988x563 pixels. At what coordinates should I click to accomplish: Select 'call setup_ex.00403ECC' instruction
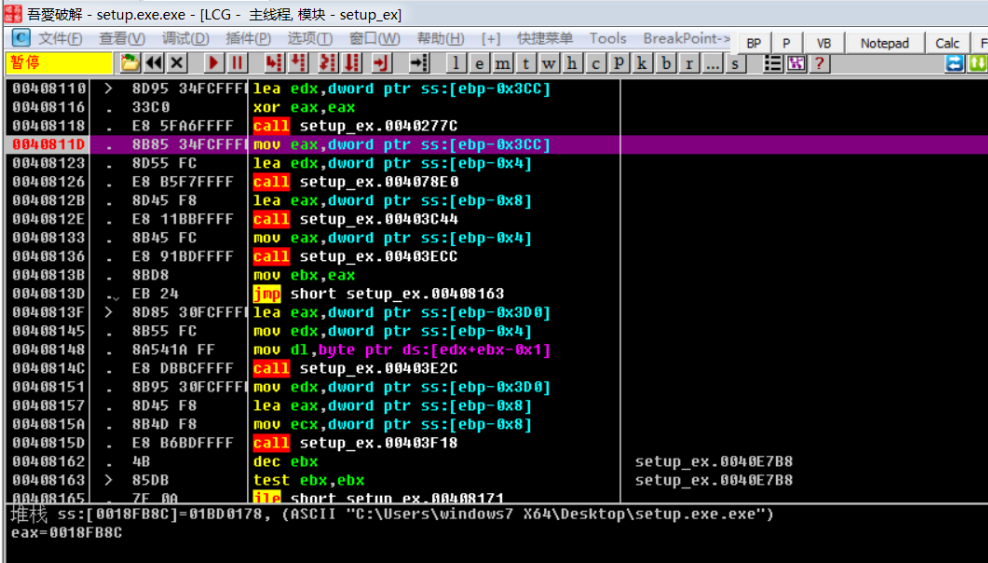(x=355, y=256)
